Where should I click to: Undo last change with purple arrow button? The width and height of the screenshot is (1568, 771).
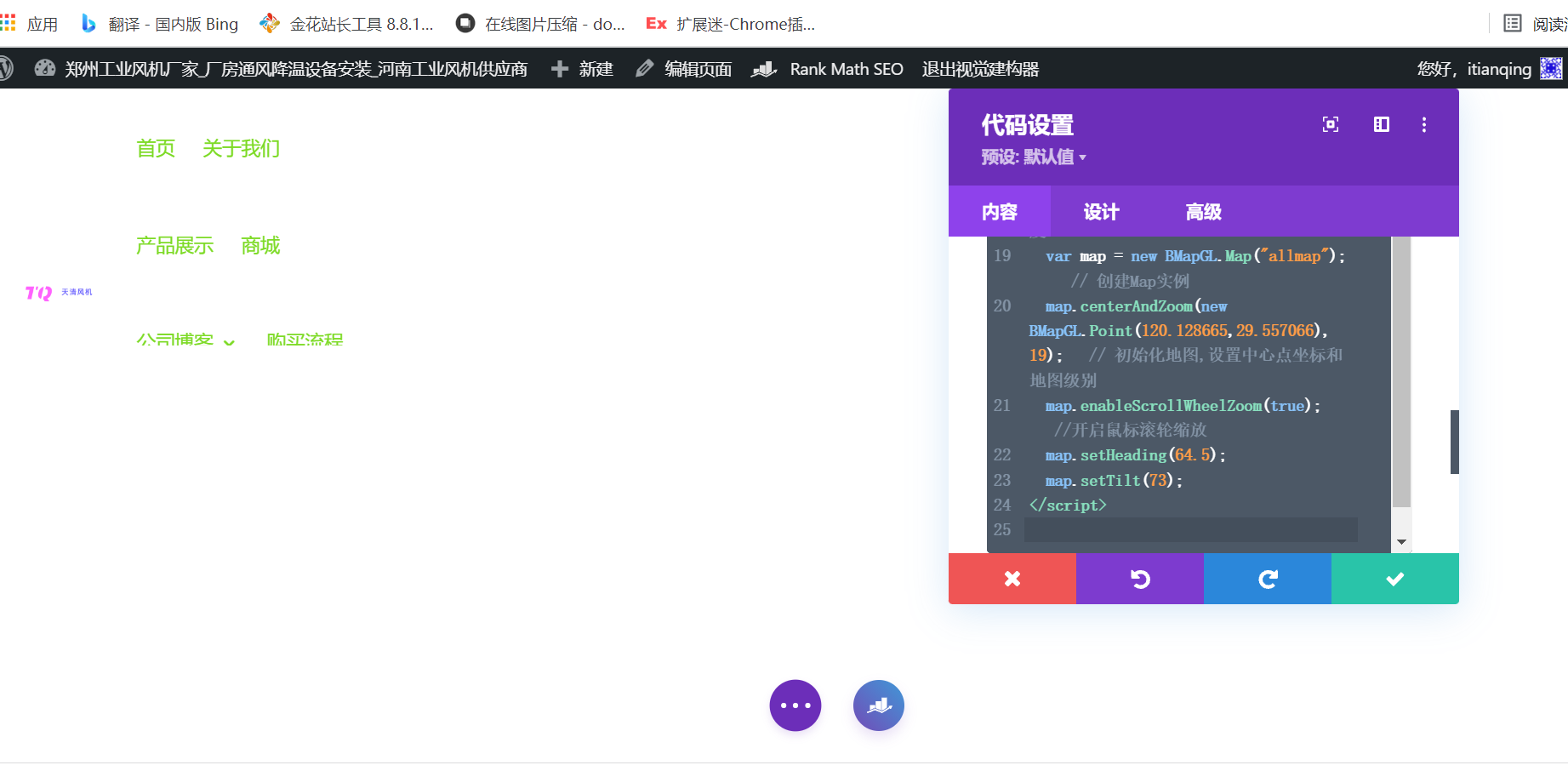pyautogui.click(x=1140, y=579)
